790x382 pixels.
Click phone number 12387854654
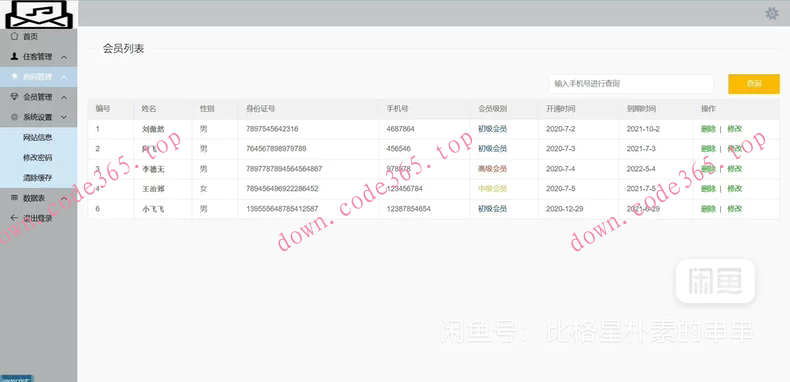(409, 209)
